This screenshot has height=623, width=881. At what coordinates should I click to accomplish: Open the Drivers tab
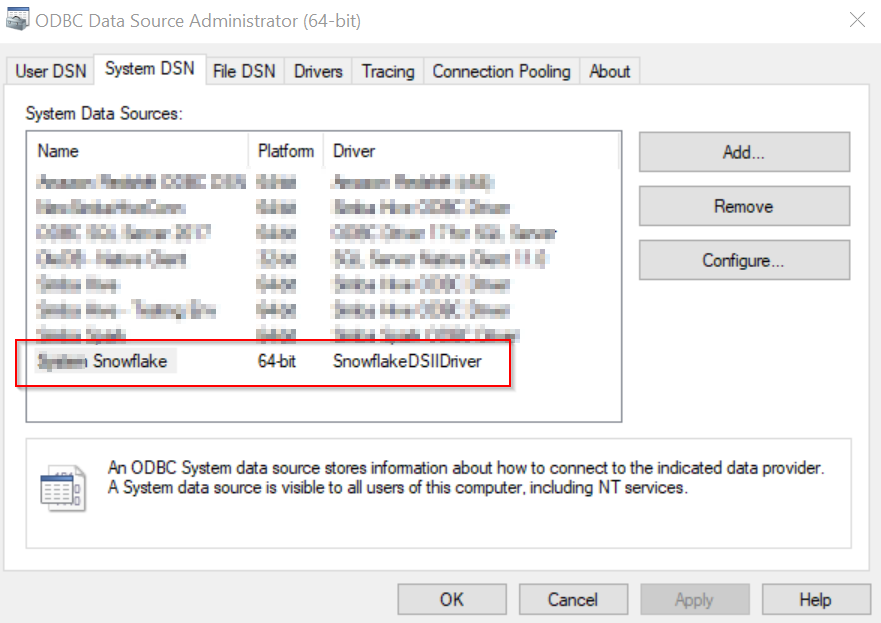pyautogui.click(x=317, y=71)
